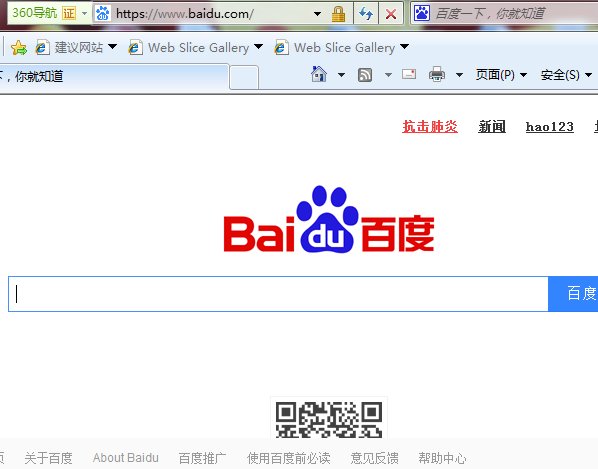The height and width of the screenshot is (469, 598).
Task: Expand second Web Slice Gallery dropdown arrow
Action: click(404, 47)
